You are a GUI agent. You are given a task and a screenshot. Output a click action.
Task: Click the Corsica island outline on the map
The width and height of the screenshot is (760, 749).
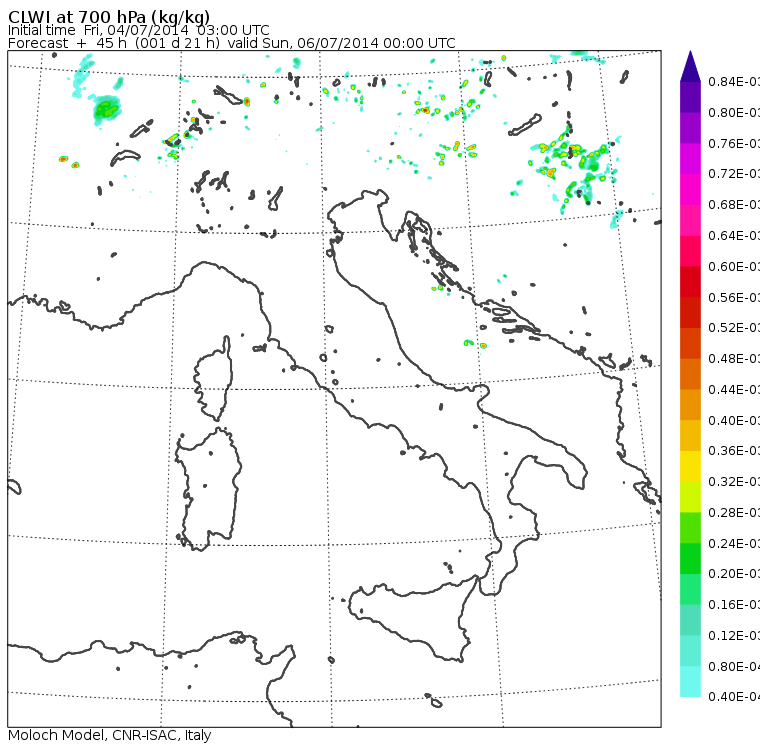[214, 378]
